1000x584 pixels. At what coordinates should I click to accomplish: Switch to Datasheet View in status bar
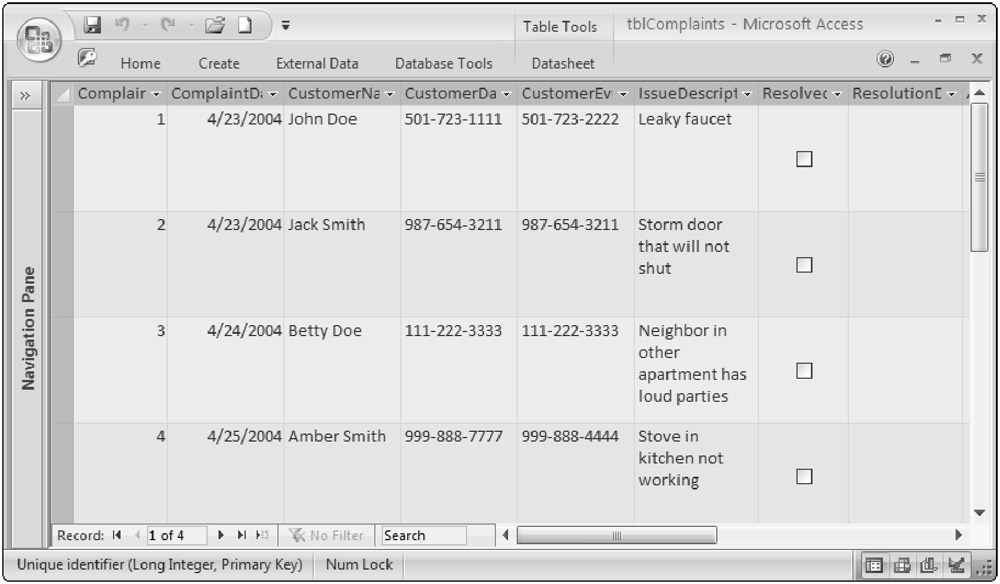tap(874, 567)
